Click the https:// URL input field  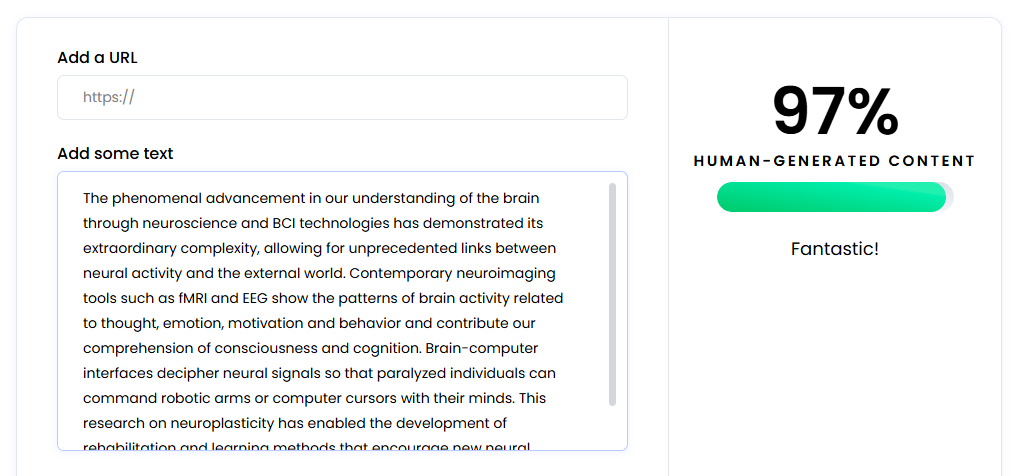tap(342, 98)
